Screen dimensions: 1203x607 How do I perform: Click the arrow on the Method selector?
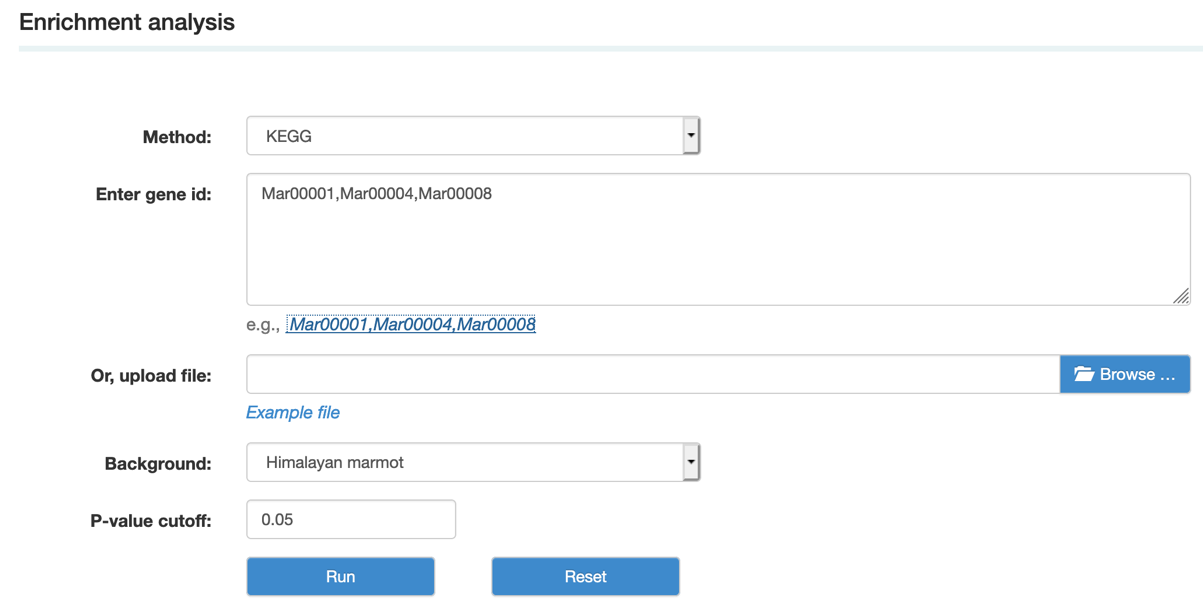(x=690, y=136)
